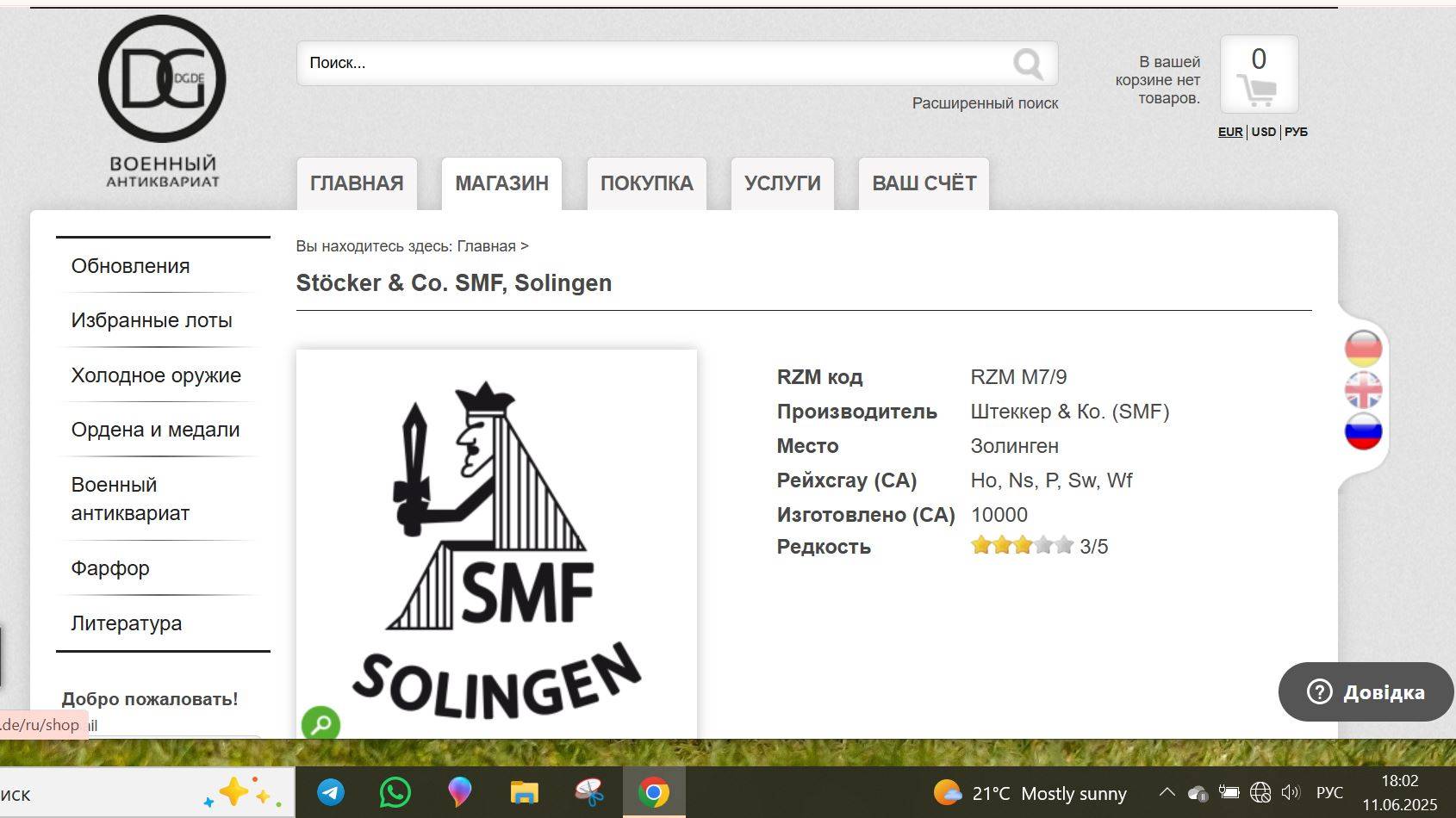The height and width of the screenshot is (818, 1456).
Task: Click the search magnifier icon
Action: click(x=1028, y=63)
